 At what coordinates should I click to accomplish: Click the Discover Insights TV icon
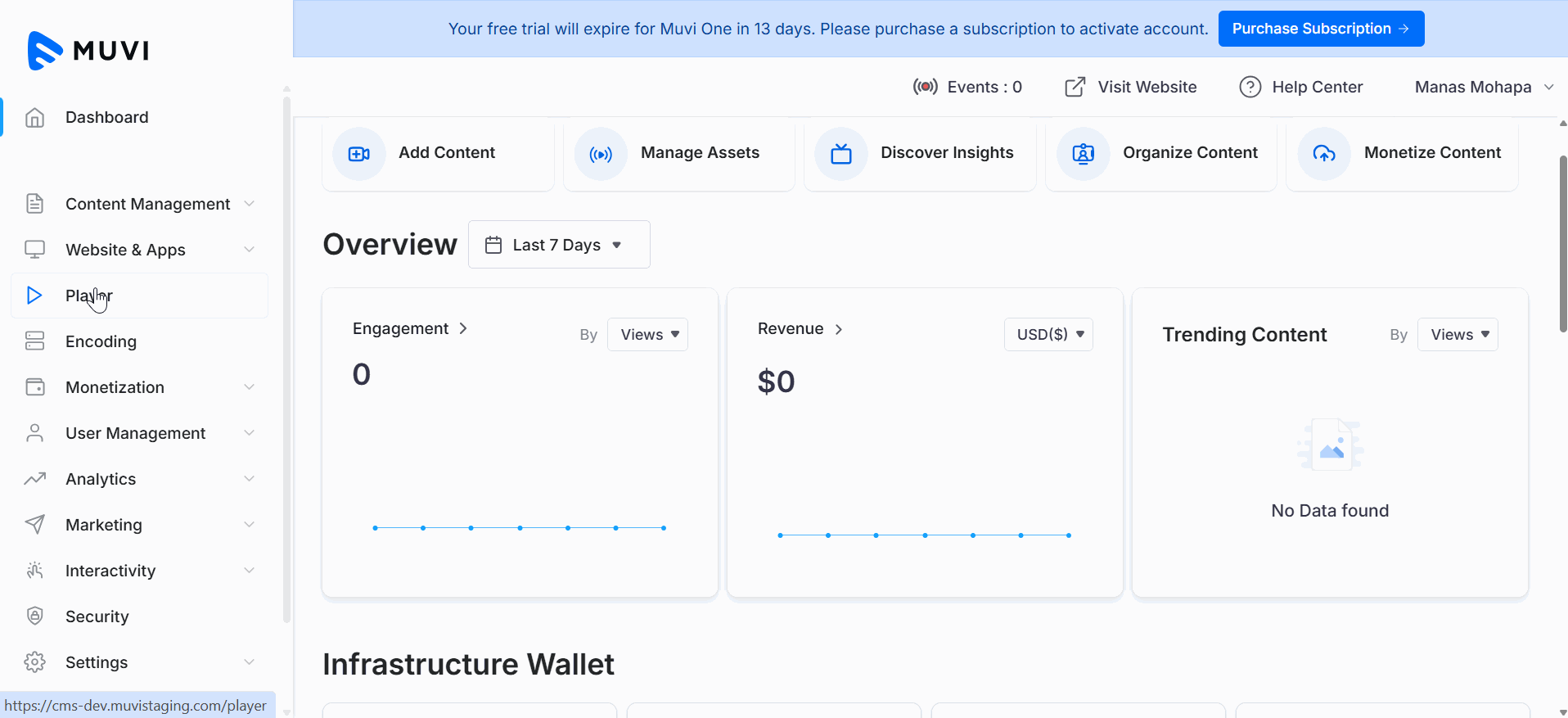pyautogui.click(x=841, y=154)
